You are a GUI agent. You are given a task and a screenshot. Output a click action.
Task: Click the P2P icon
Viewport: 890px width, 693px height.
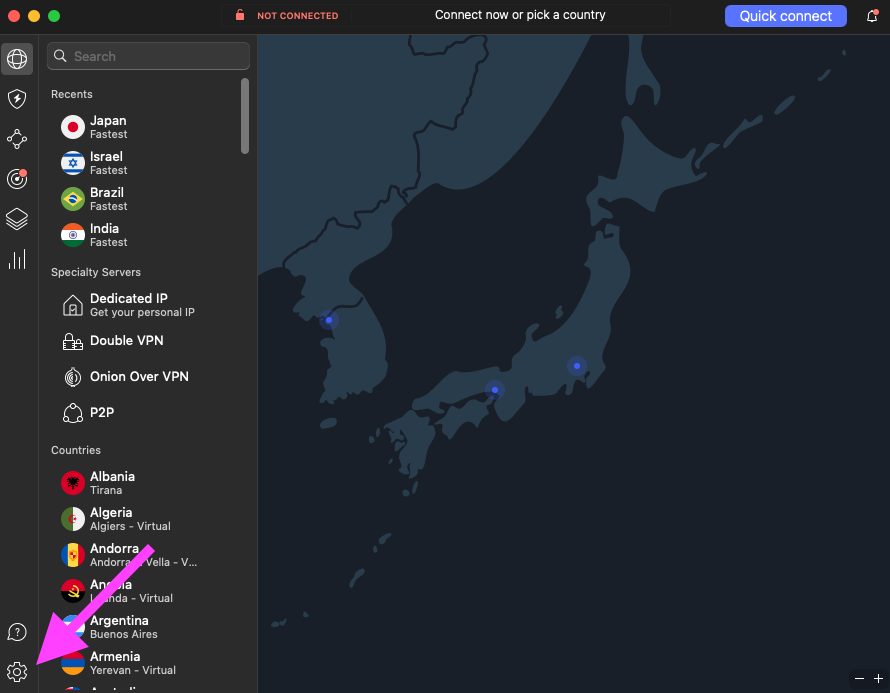73,413
